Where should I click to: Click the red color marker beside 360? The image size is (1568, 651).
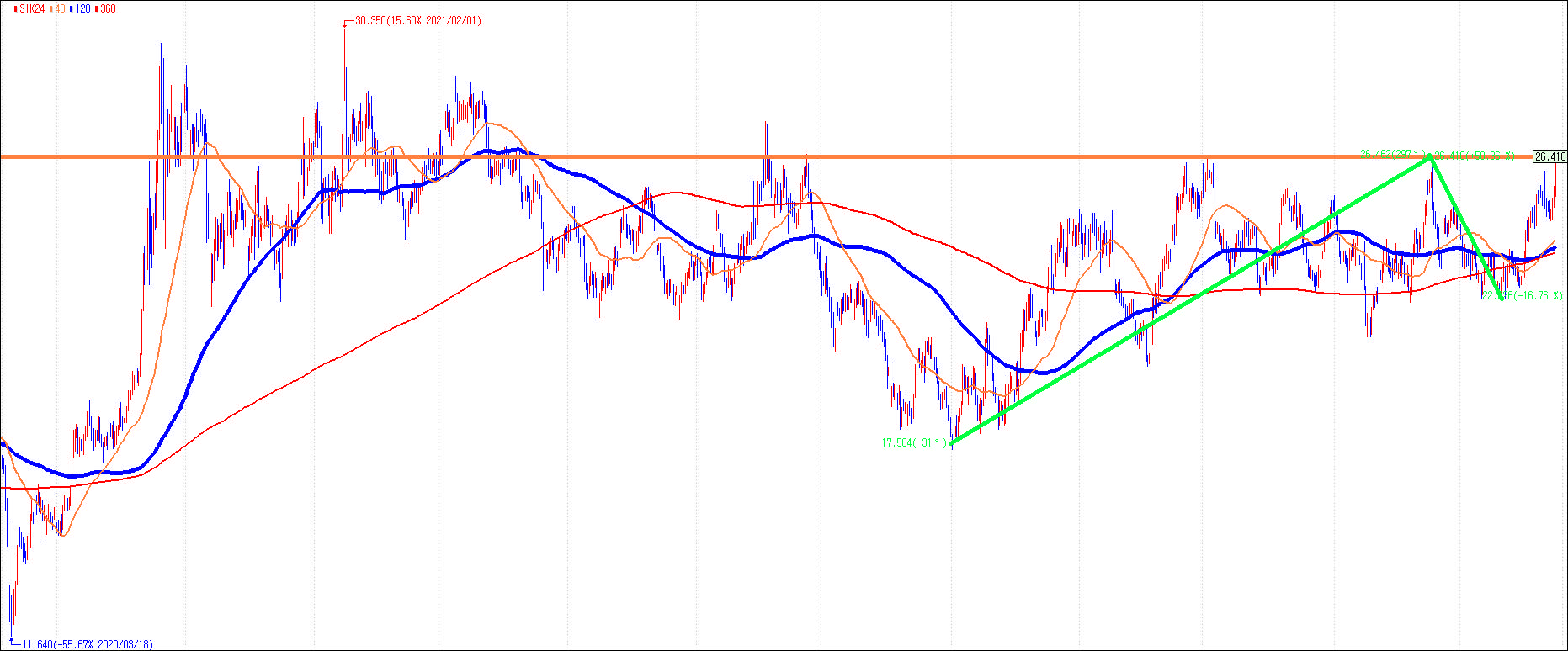[x=96, y=8]
